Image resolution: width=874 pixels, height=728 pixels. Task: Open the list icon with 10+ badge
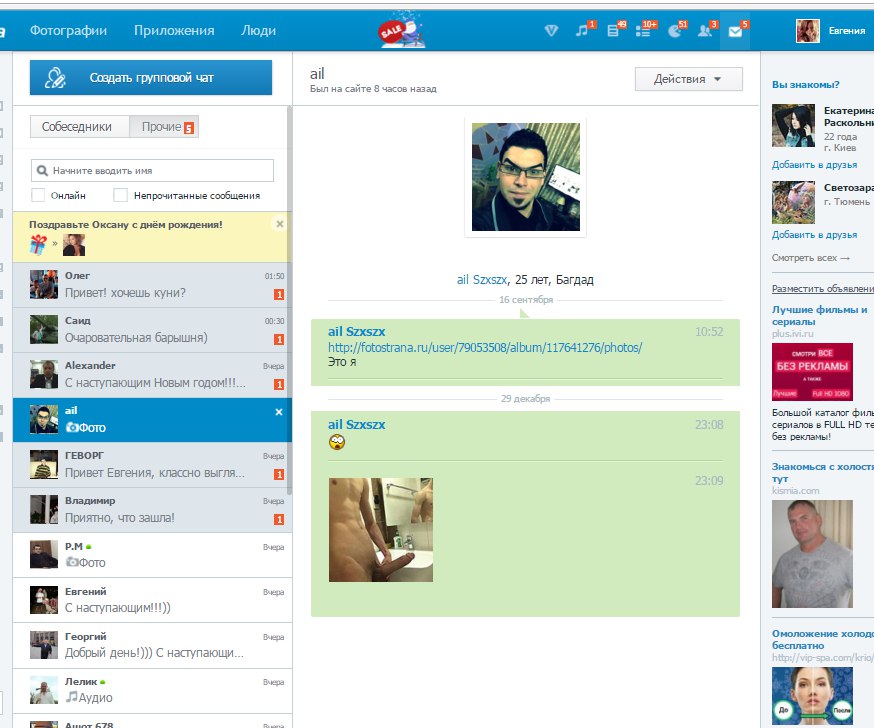pyautogui.click(x=643, y=31)
